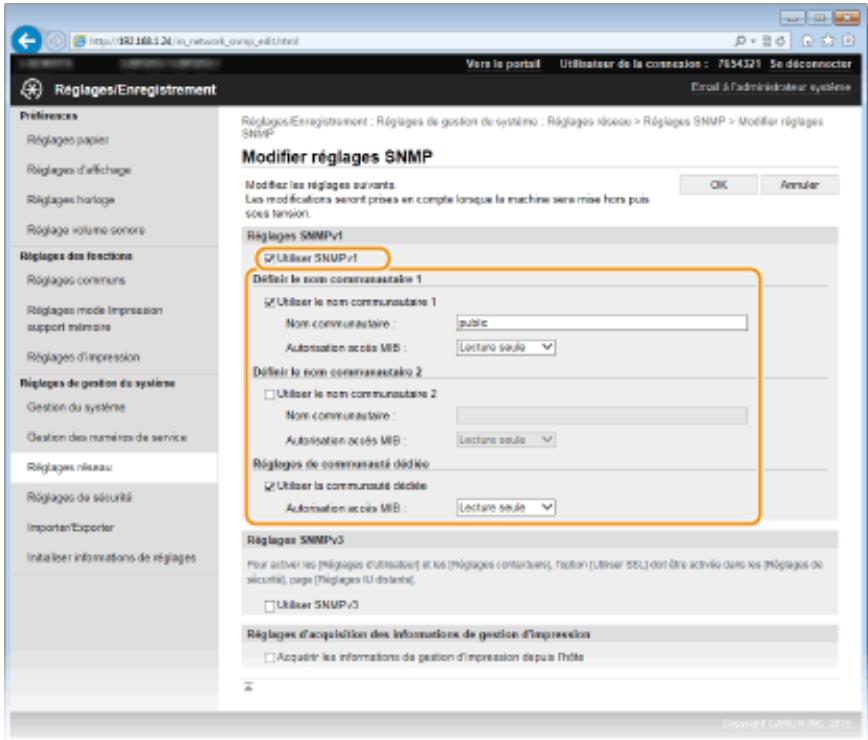Open Réglages d'affichage in sidebar
Viewport: 868px width, 740px height.
(79, 170)
